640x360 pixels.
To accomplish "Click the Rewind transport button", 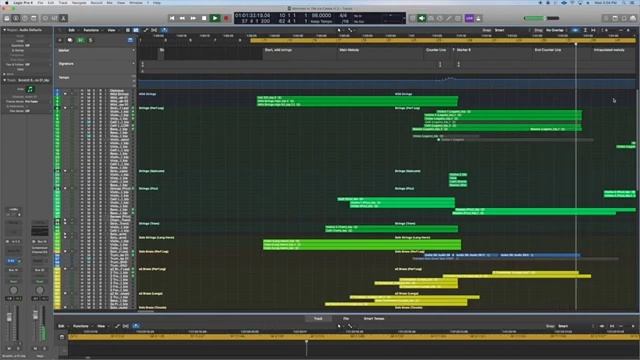I will pos(182,18).
